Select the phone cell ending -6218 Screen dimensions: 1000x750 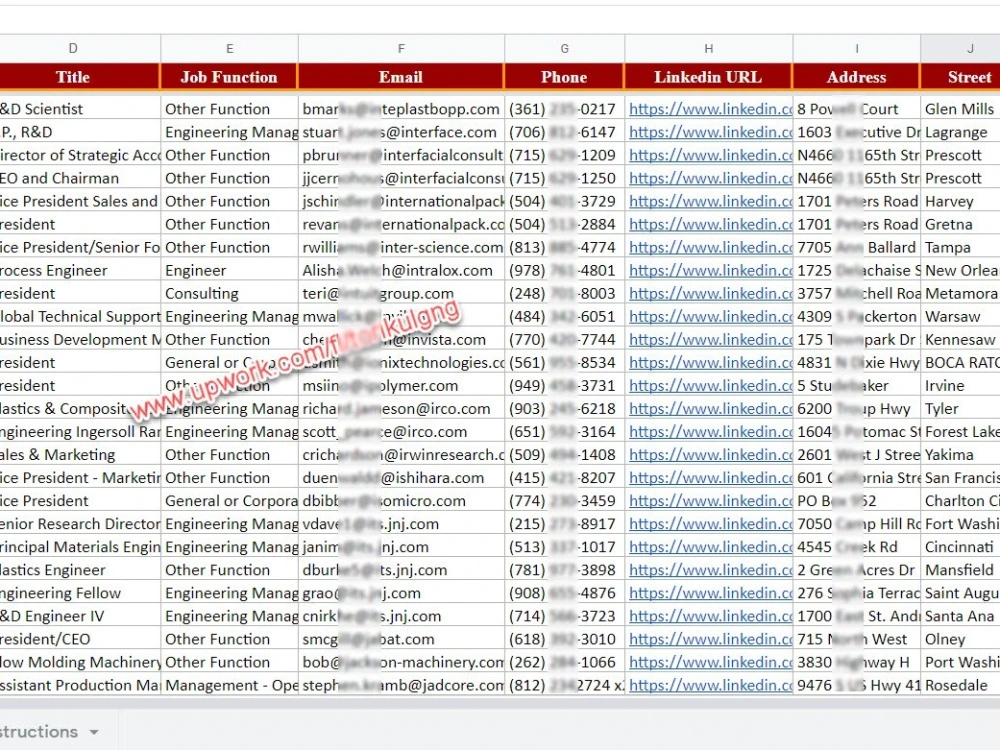564,409
